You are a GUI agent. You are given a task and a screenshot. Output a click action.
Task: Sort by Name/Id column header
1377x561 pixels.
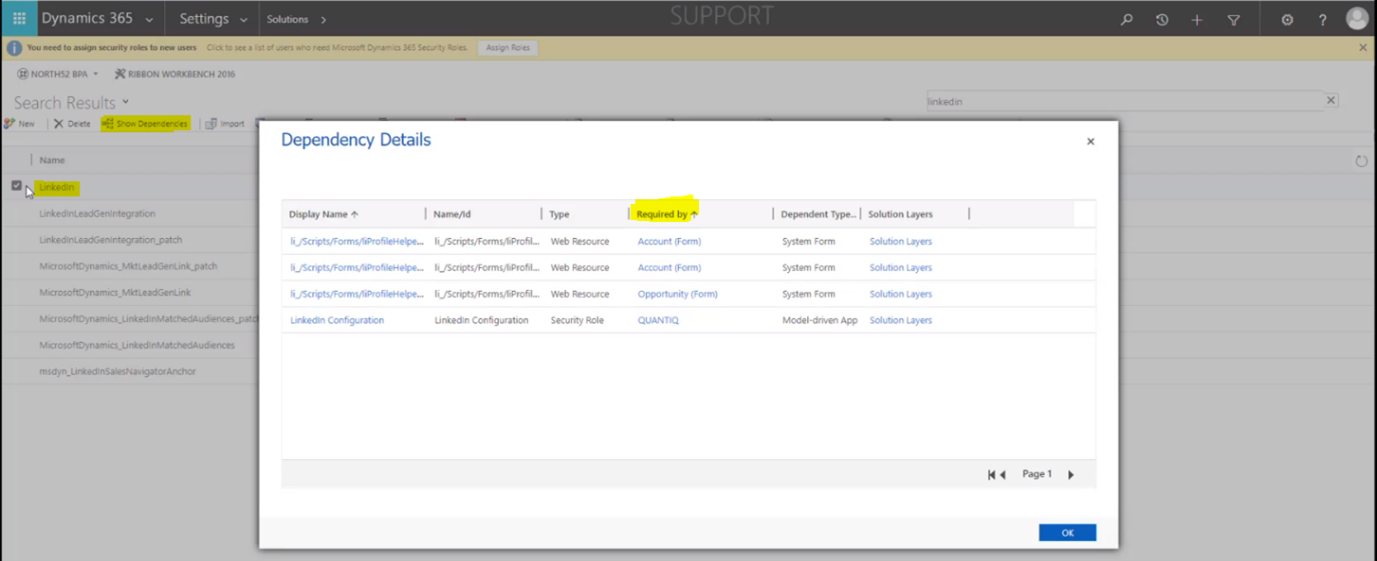[x=452, y=214]
